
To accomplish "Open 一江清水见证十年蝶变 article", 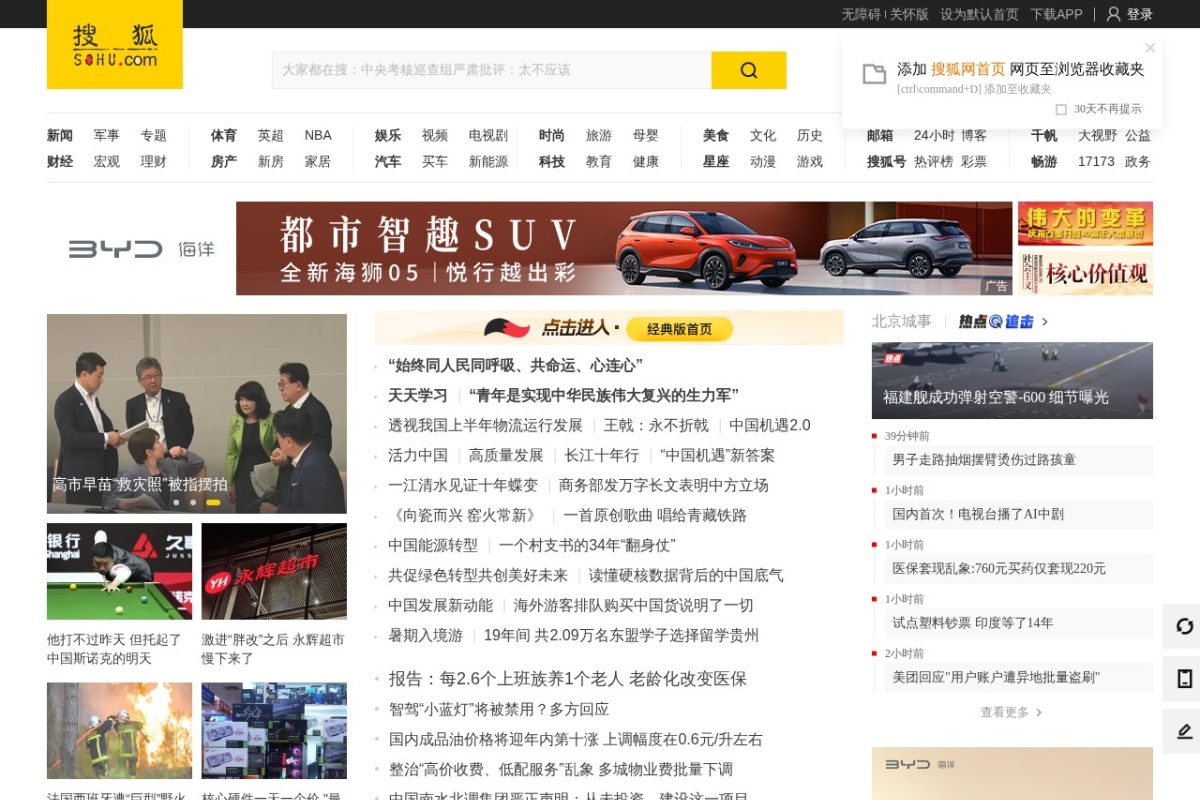I will 463,485.
